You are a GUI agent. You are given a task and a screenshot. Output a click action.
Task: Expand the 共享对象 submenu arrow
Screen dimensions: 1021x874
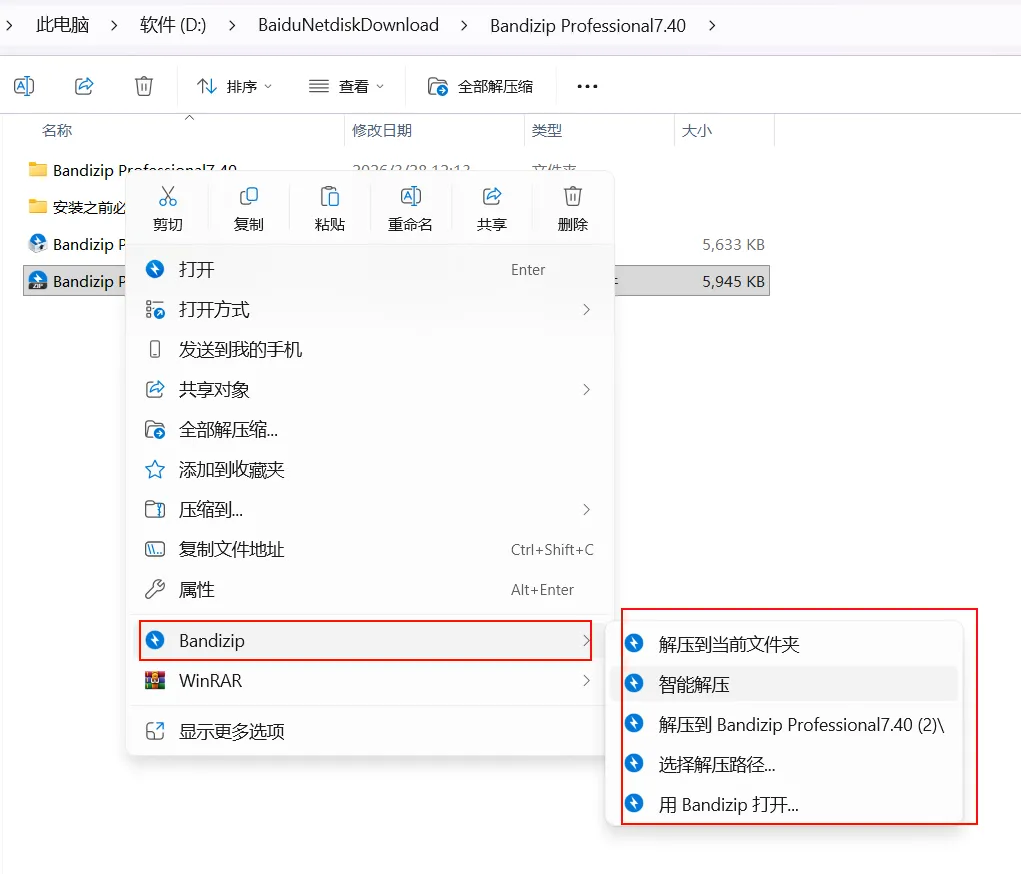(x=586, y=389)
